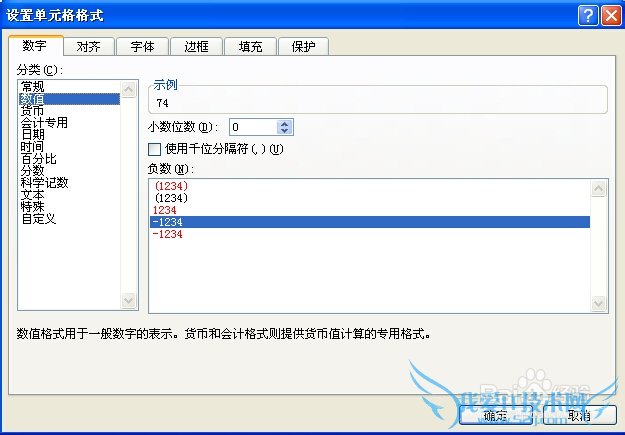This screenshot has height=435, width=625.
Task: Select the 填充 tab
Action: point(250,47)
